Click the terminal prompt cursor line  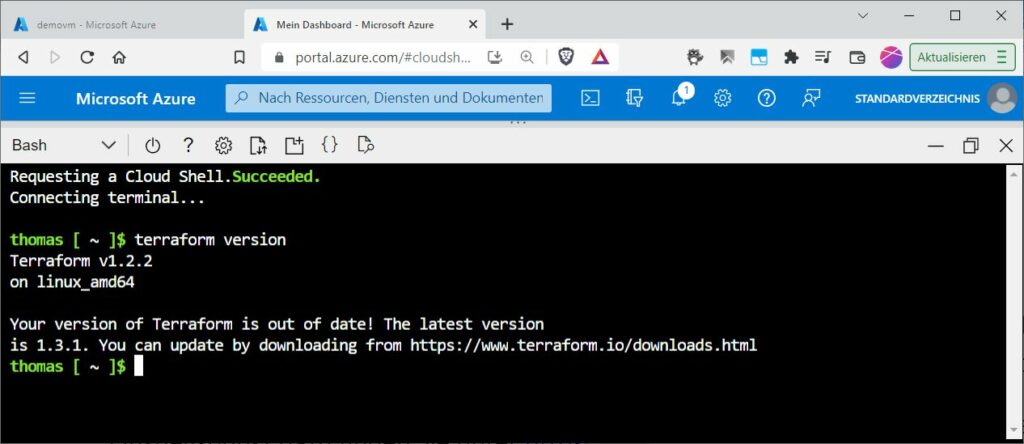coord(76,366)
